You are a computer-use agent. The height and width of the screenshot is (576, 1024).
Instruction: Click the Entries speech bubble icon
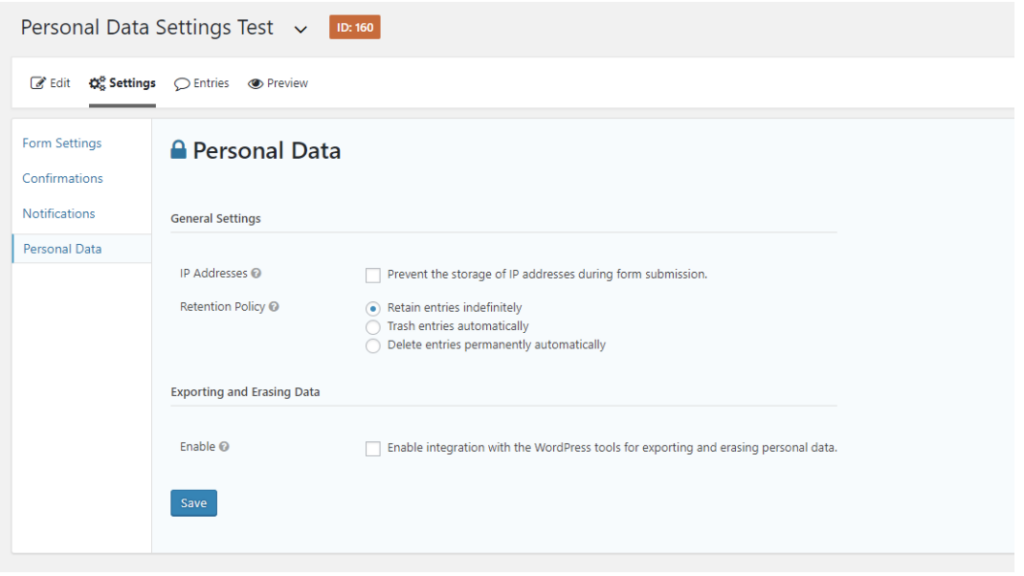(182, 84)
